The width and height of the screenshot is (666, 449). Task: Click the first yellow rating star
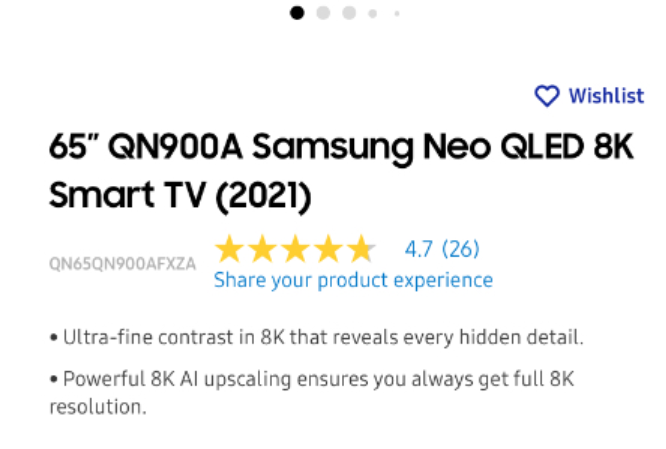click(230, 248)
